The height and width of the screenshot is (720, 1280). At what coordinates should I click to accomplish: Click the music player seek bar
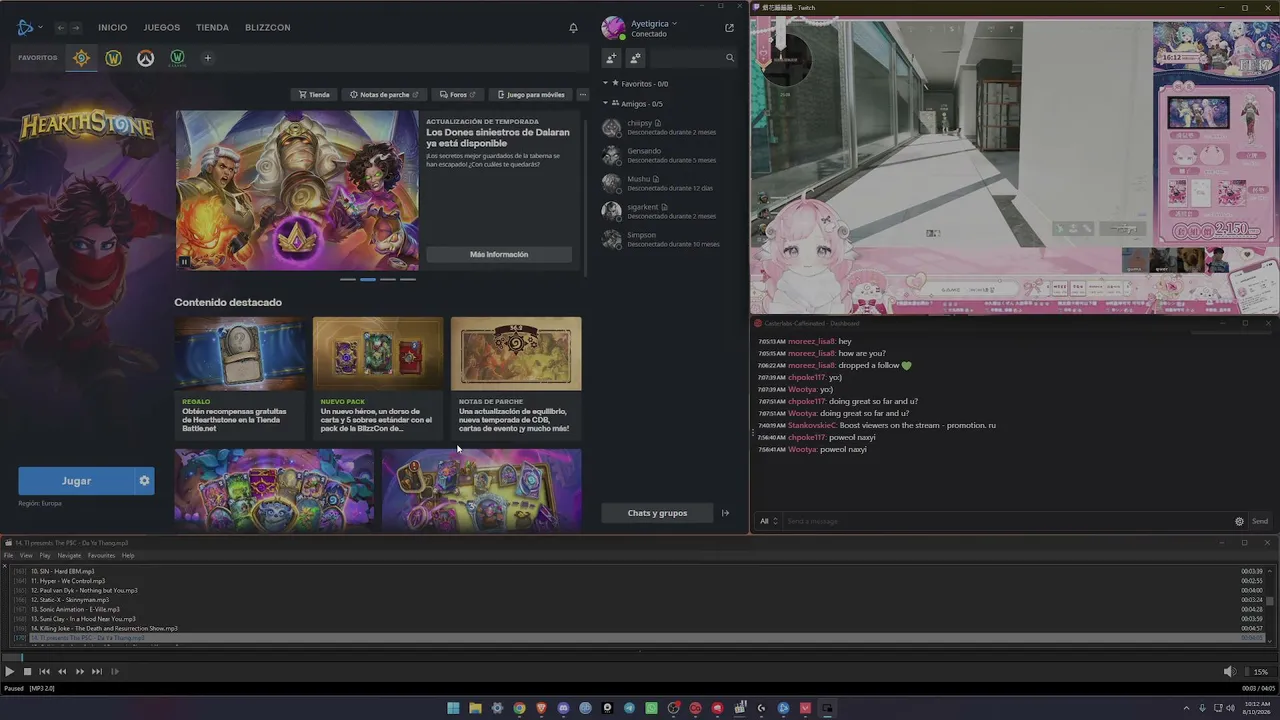click(x=640, y=657)
